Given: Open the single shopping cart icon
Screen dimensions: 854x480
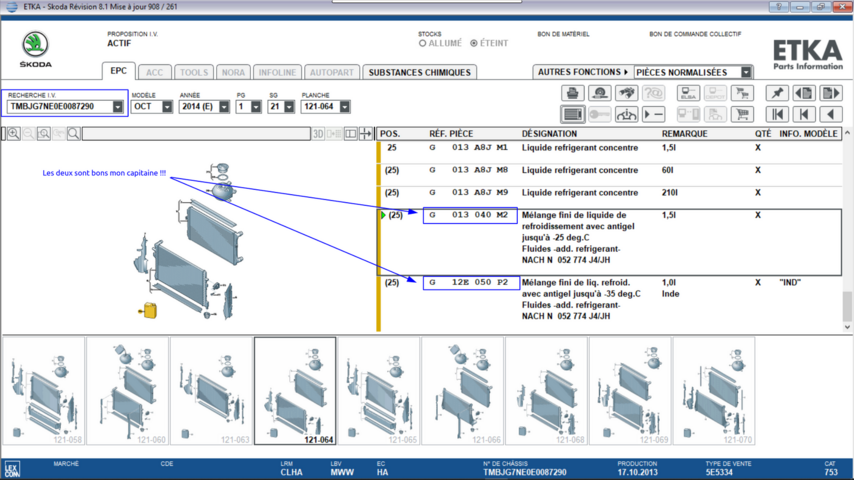Looking at the screenshot, I should coord(742,114).
